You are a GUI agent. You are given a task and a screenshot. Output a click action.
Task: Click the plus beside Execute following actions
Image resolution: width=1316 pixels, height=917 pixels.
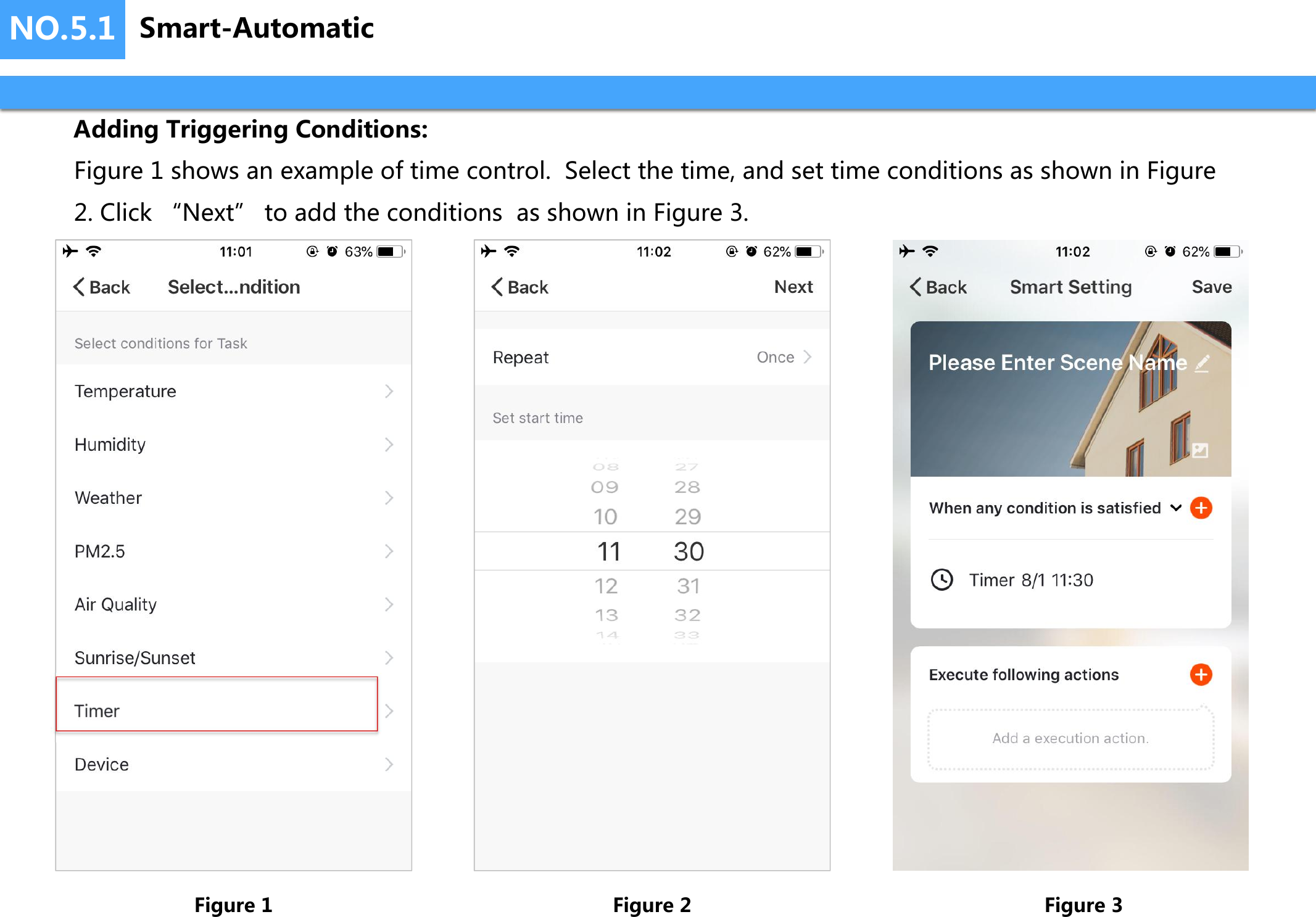click(x=1201, y=675)
